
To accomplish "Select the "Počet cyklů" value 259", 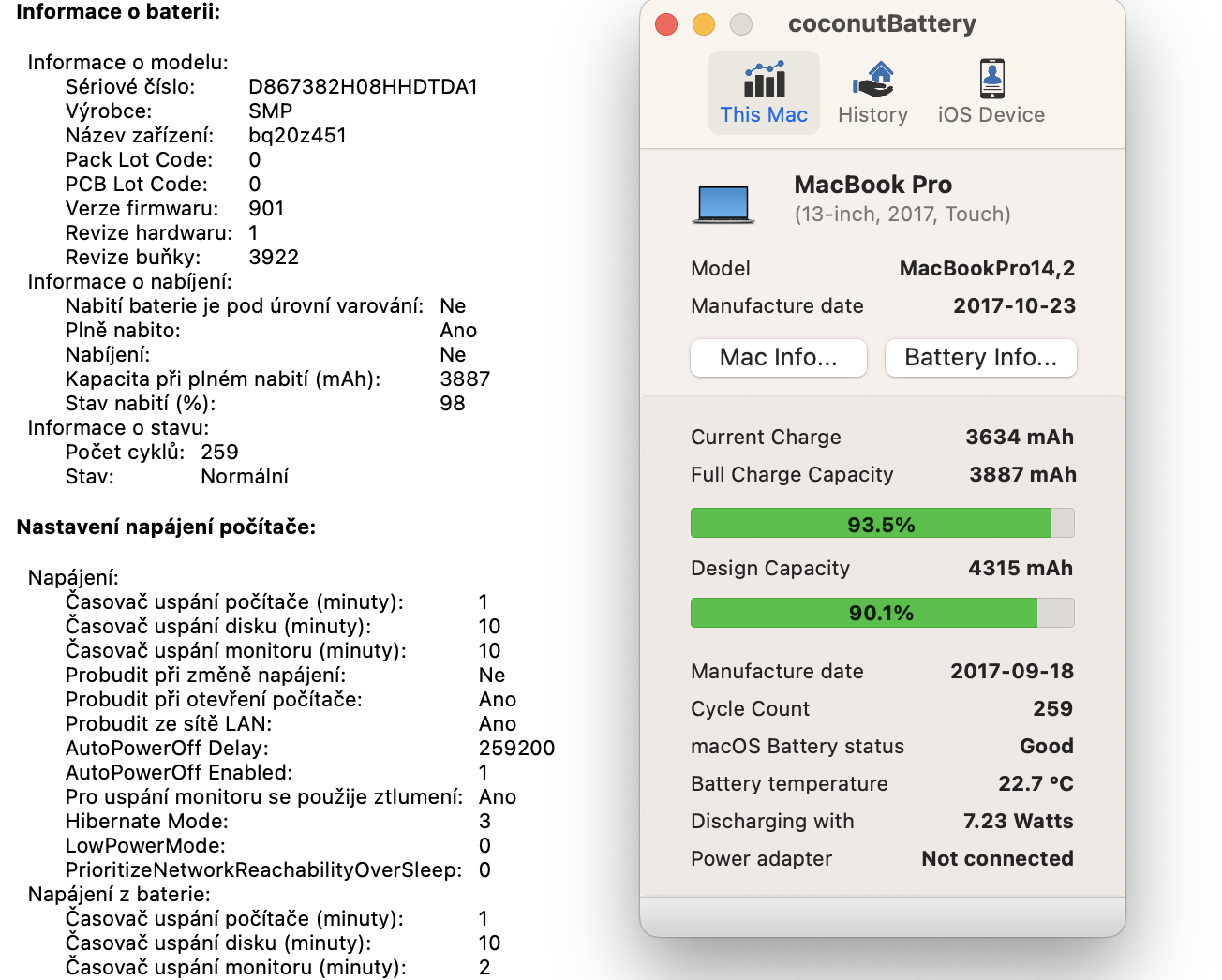I will tap(220, 453).
